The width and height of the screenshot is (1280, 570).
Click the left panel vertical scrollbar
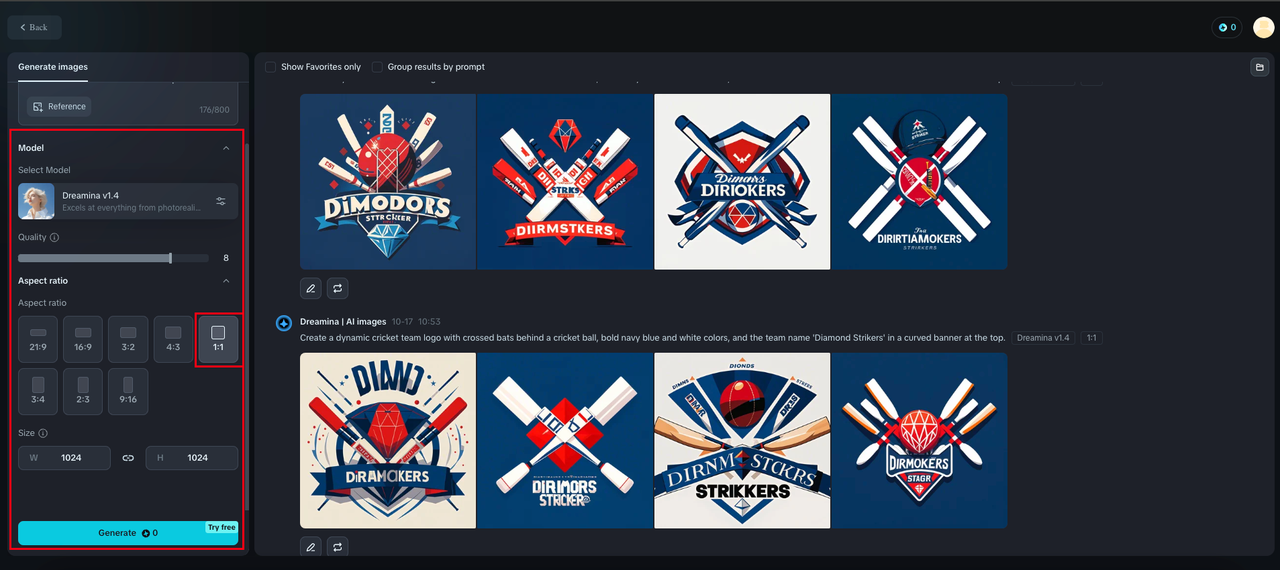[x=246, y=325]
